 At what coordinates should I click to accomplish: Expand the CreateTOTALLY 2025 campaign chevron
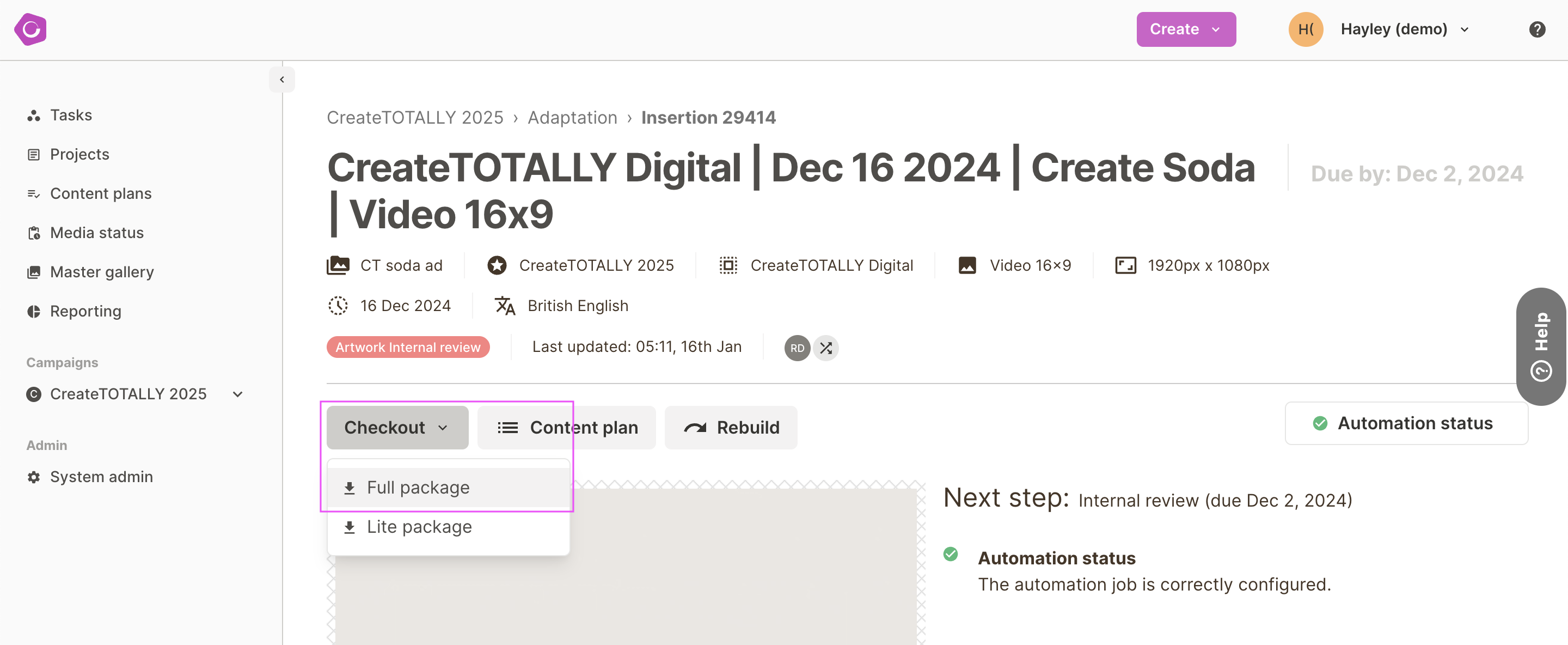click(238, 394)
